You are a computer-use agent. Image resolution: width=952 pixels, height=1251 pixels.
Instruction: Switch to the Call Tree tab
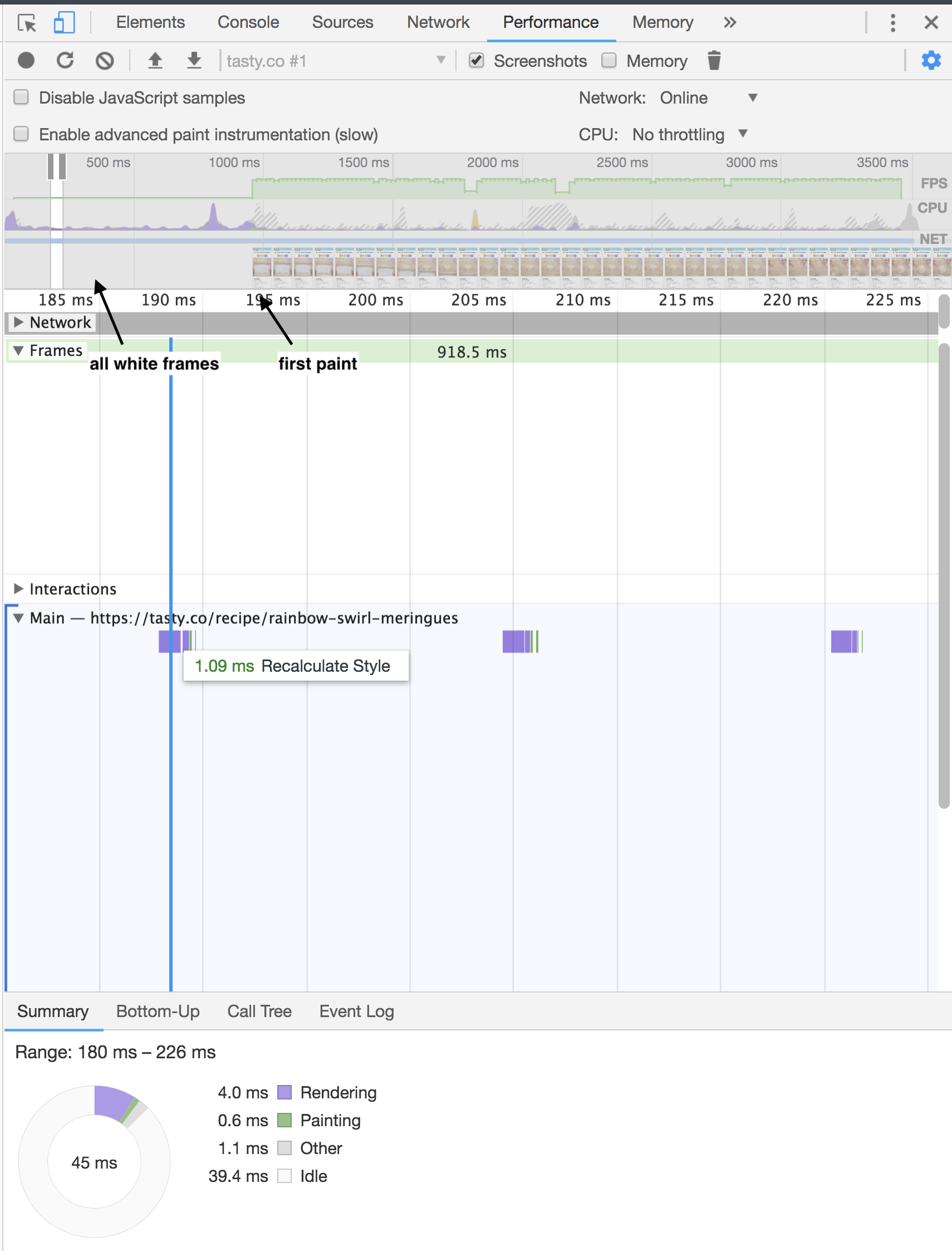coord(259,1011)
